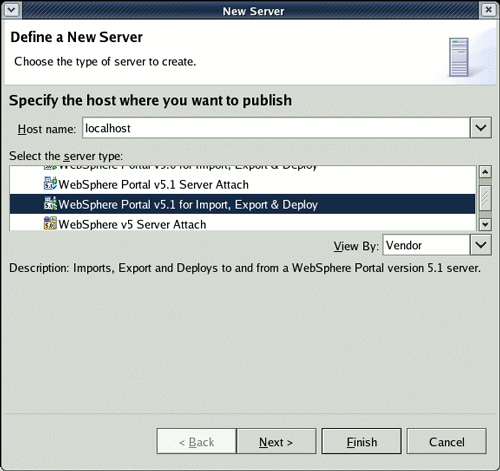The width and height of the screenshot is (500, 471).
Task: Open the View By dropdown arrow
Action: (x=481, y=245)
